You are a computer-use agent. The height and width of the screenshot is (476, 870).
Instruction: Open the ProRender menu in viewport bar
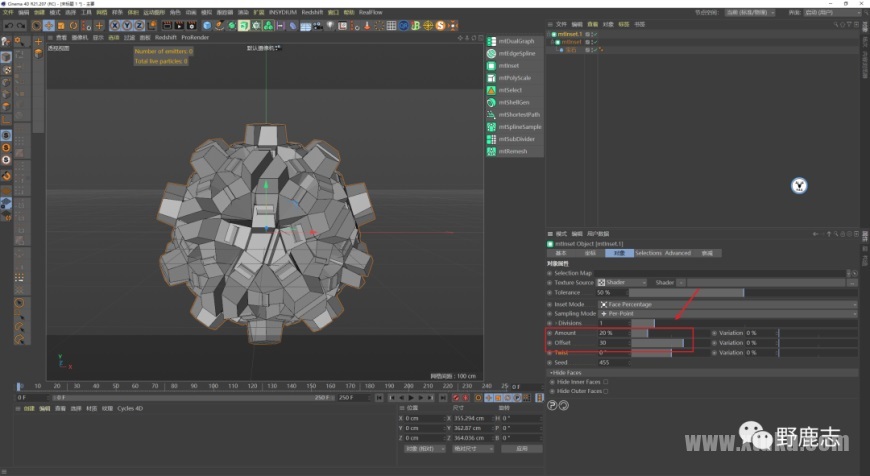[x=195, y=37]
